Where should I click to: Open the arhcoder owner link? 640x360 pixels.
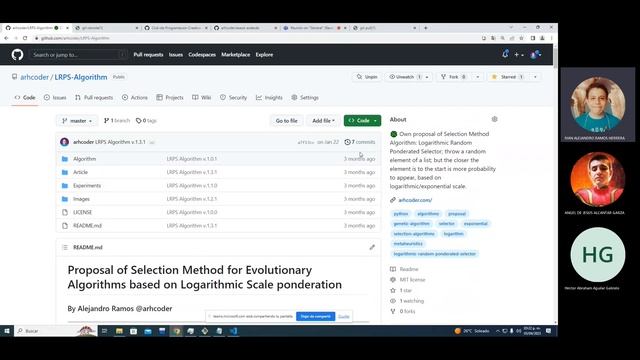(34, 77)
